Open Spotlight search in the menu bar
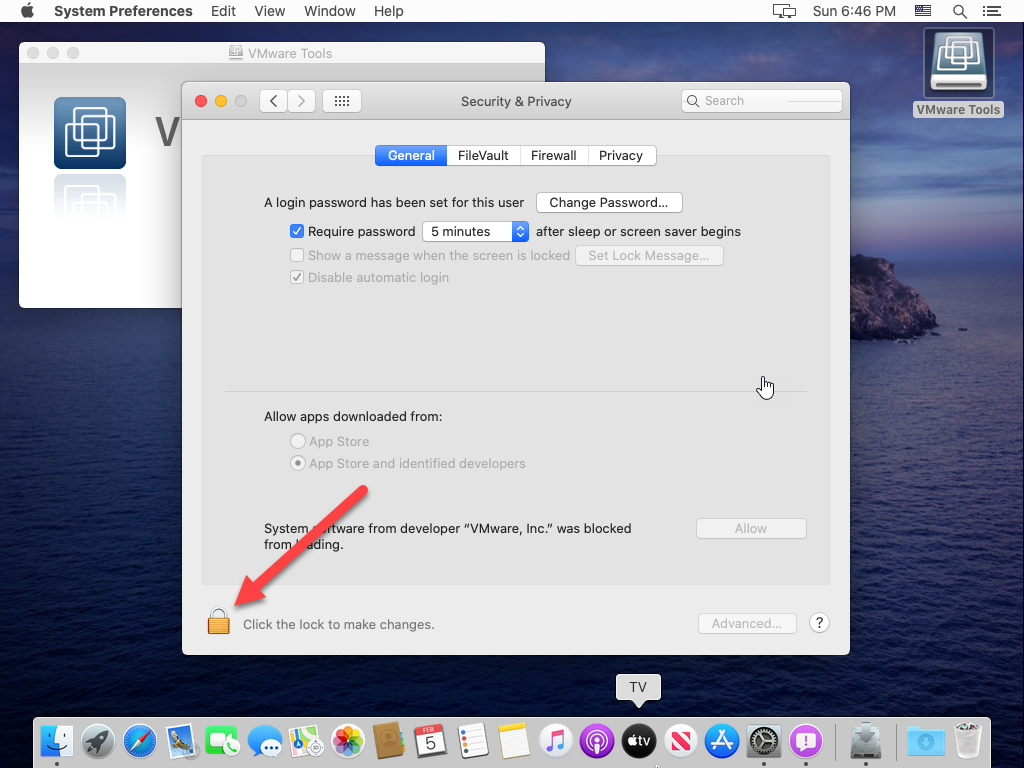 pyautogui.click(x=959, y=11)
